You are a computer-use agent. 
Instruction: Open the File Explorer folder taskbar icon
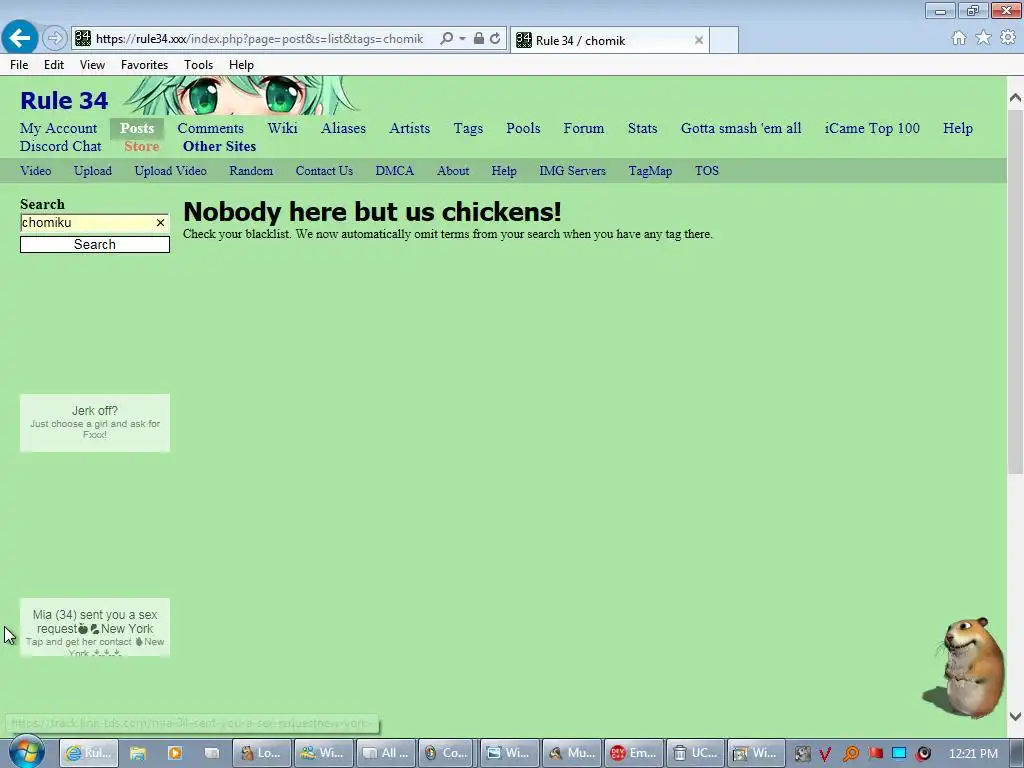click(138, 753)
